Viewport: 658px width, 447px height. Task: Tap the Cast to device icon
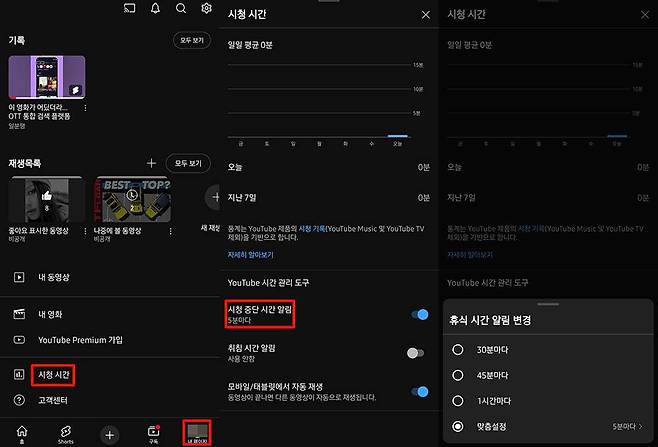[130, 8]
